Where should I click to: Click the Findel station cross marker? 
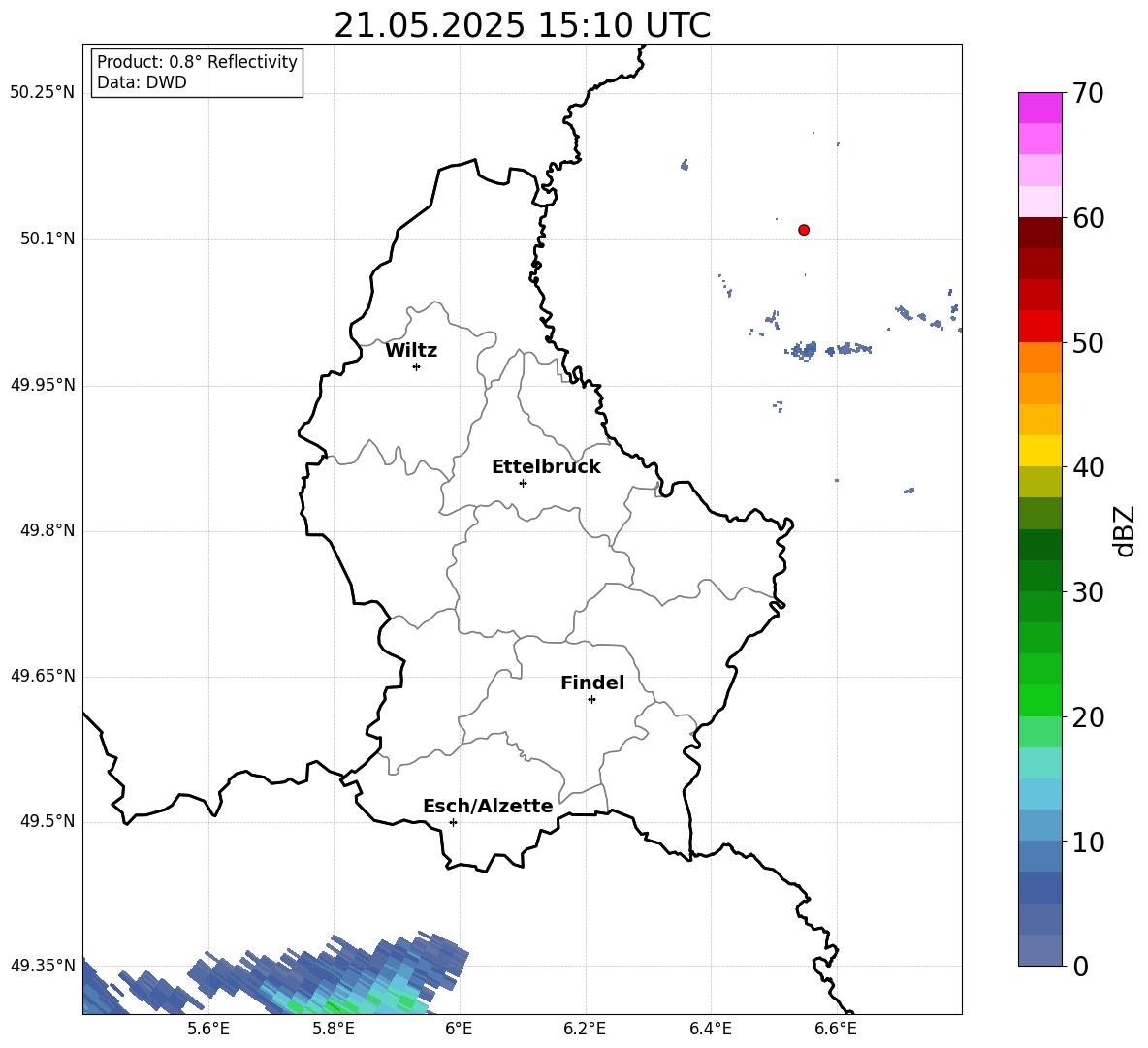591,700
